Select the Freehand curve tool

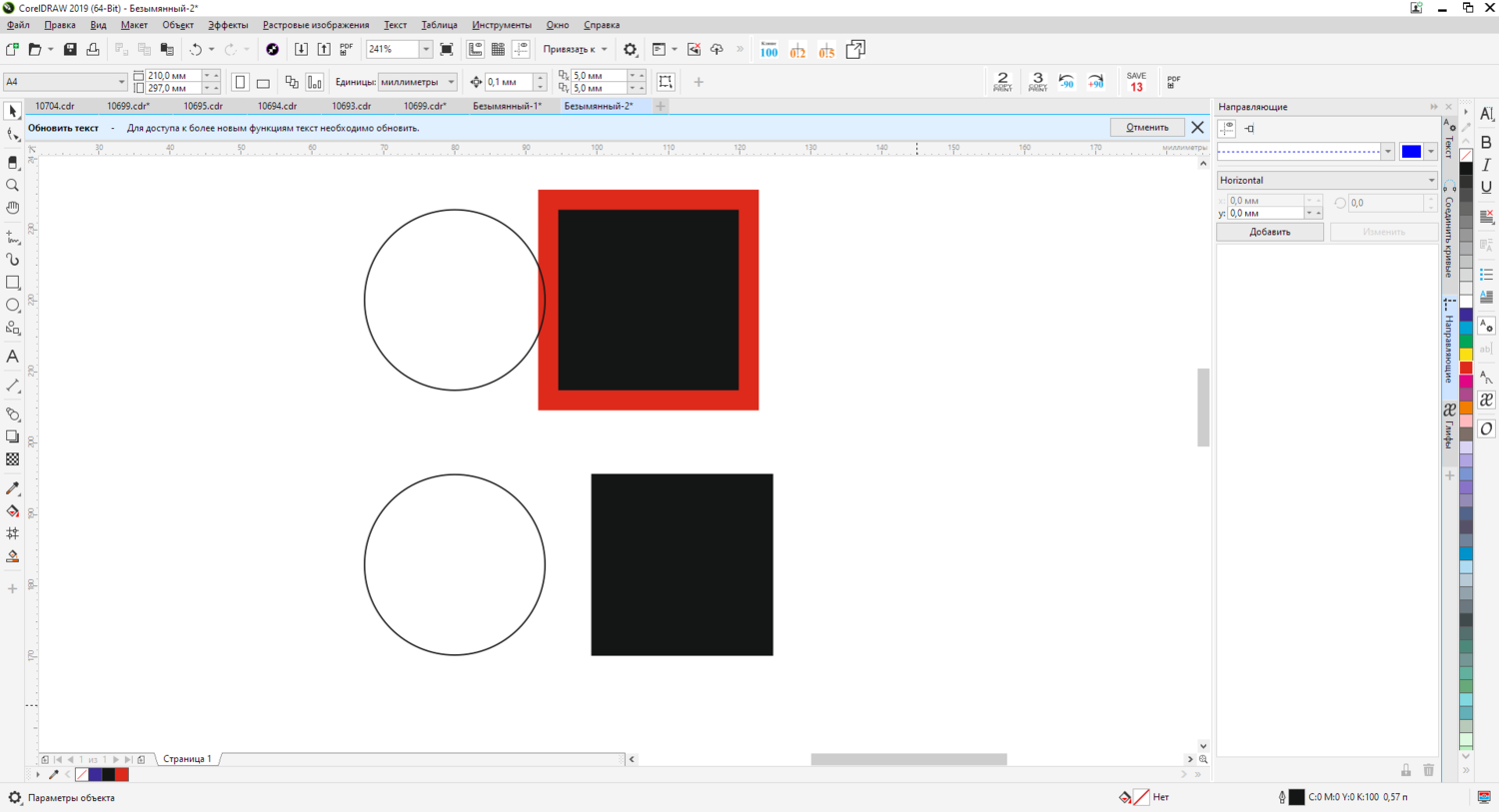tap(12, 237)
